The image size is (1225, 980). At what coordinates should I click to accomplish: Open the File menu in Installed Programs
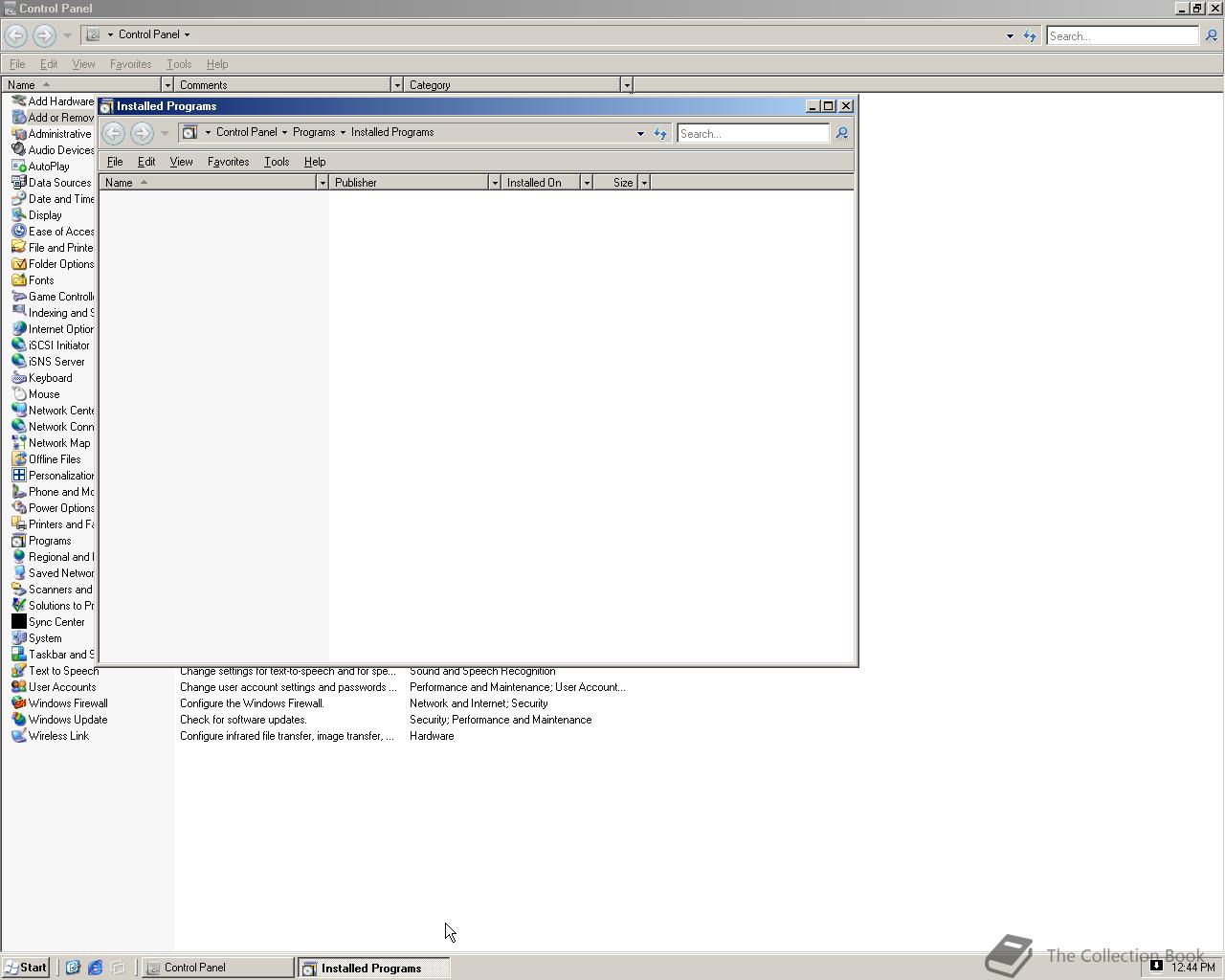click(x=115, y=162)
